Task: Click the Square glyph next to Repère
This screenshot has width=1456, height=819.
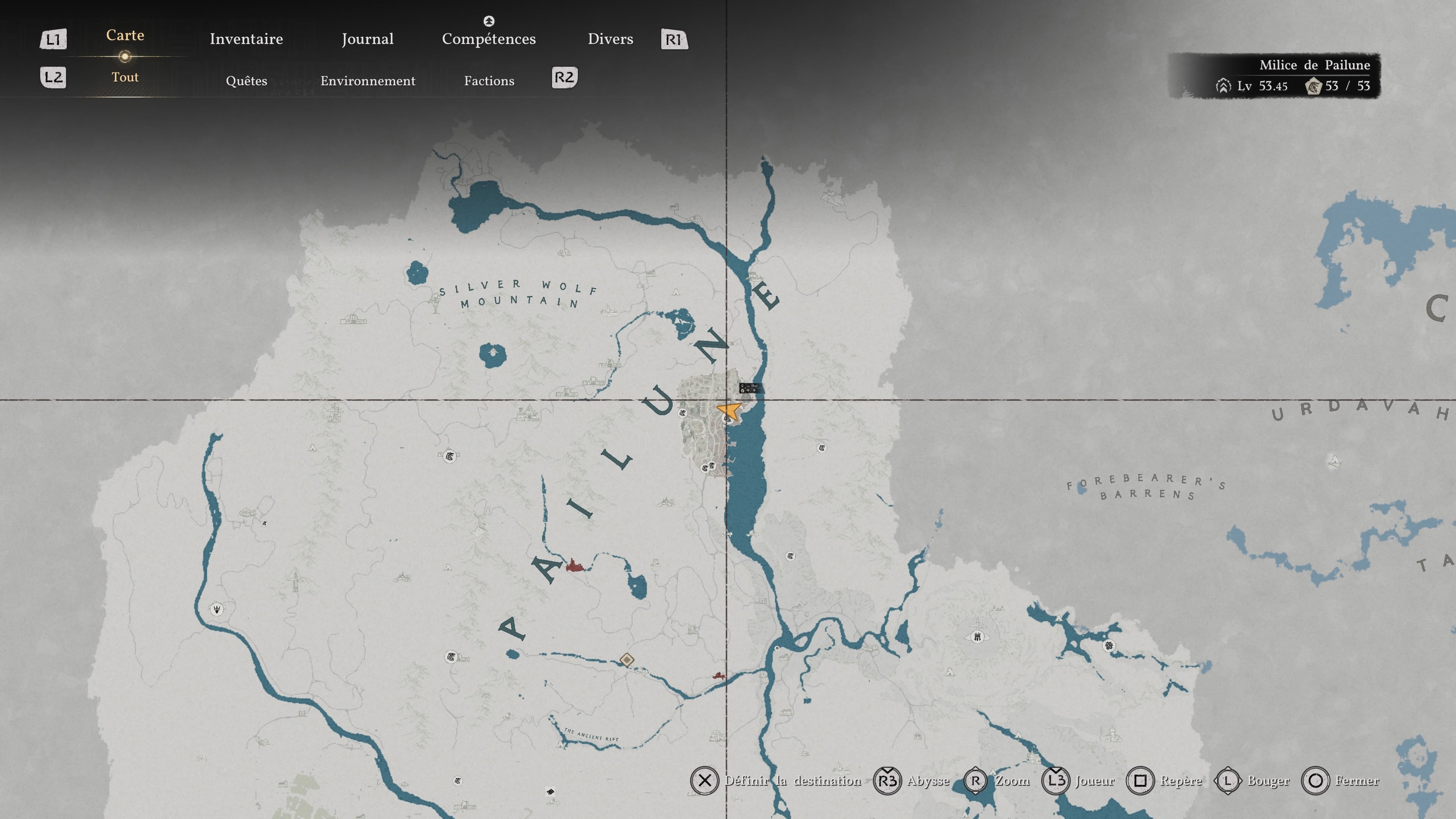Action: click(1140, 781)
